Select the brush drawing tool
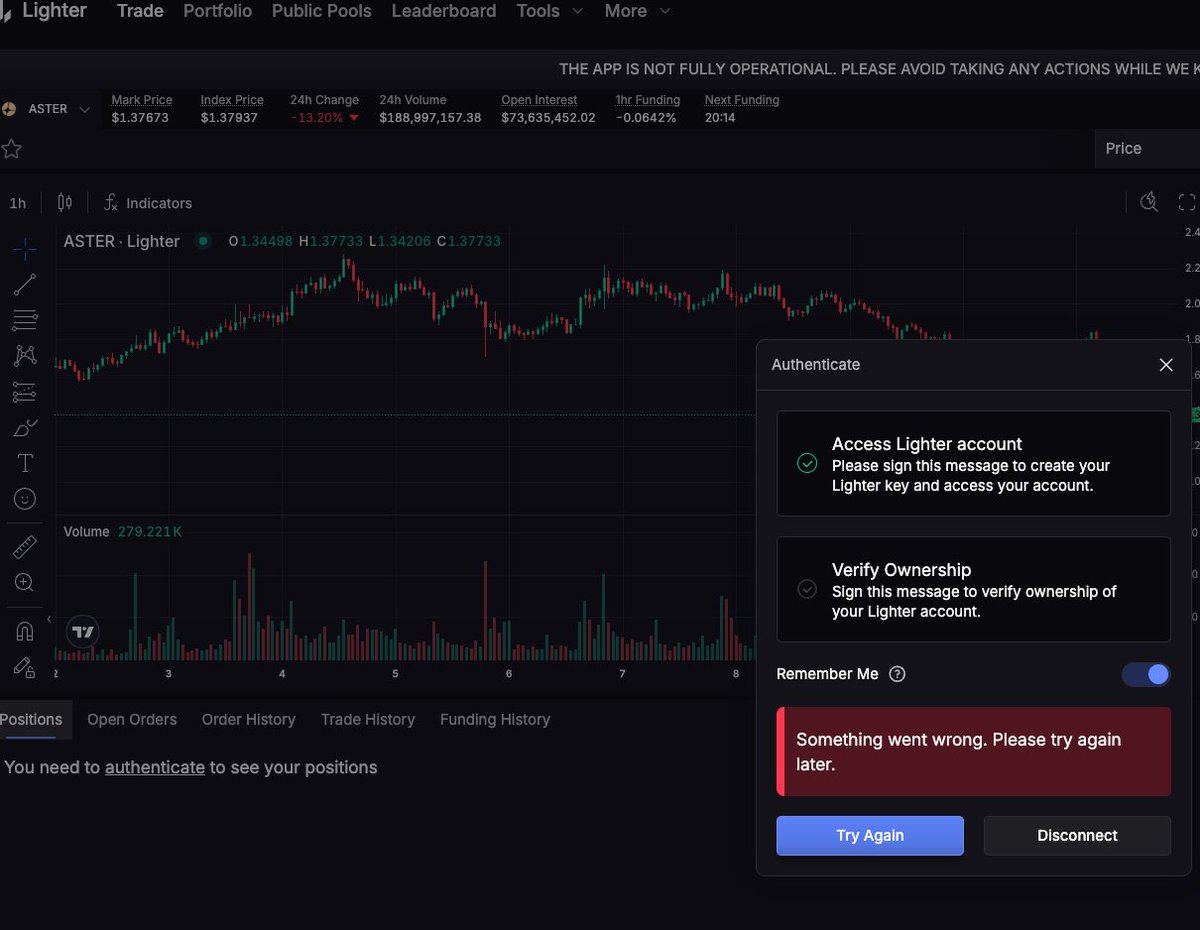The width and height of the screenshot is (1200, 930). (x=25, y=428)
